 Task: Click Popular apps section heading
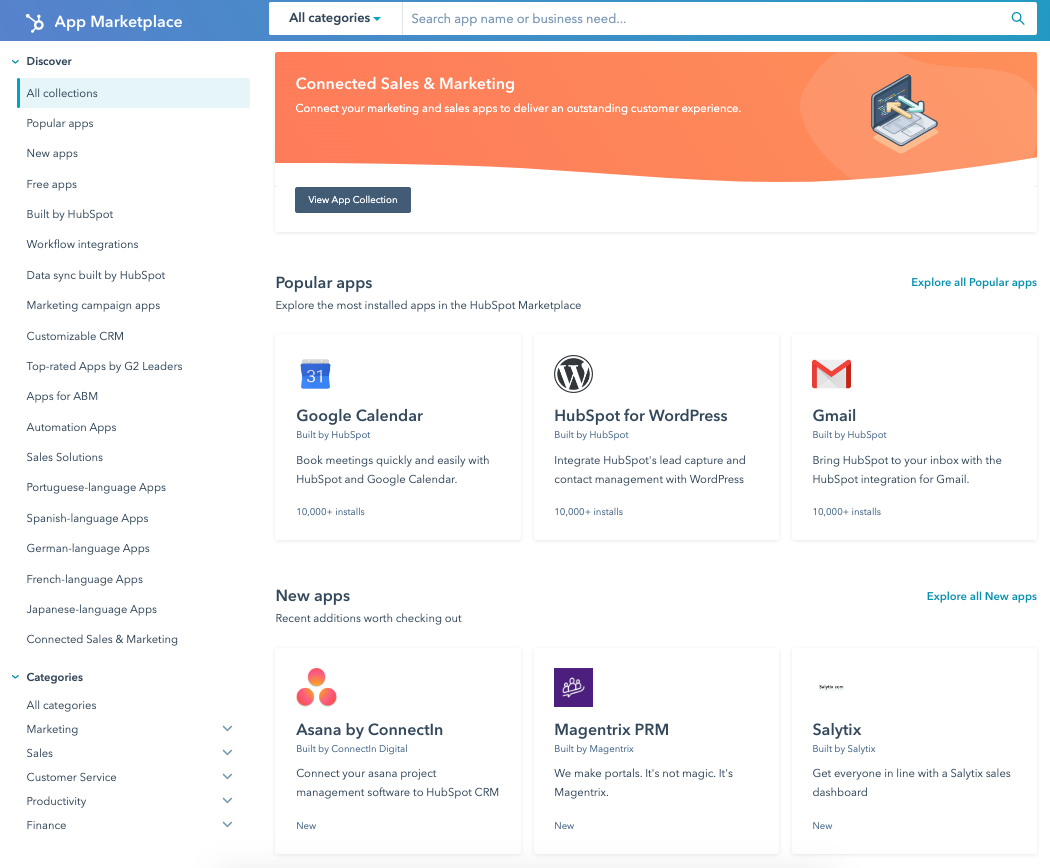point(323,283)
